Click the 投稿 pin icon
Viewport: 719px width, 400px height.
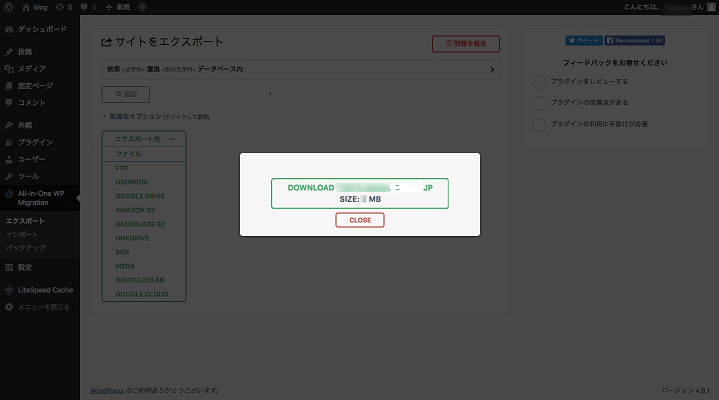(x=9, y=51)
